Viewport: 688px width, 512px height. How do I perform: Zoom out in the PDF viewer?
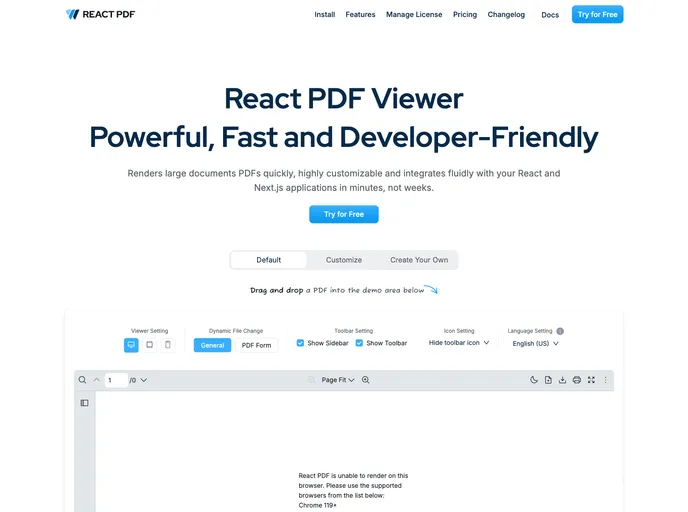point(312,380)
